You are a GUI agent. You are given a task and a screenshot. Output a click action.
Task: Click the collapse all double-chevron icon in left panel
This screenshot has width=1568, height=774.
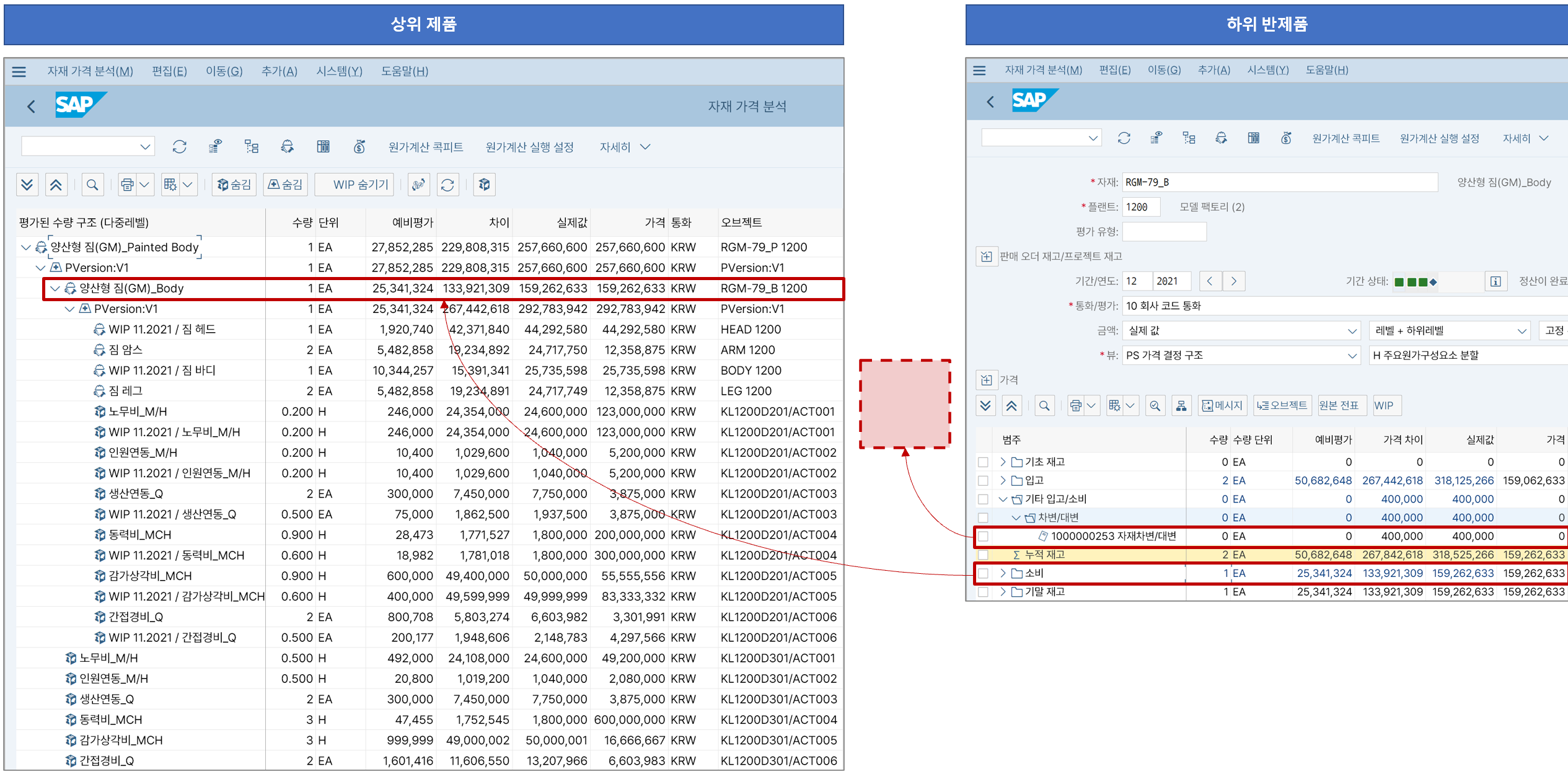56,185
